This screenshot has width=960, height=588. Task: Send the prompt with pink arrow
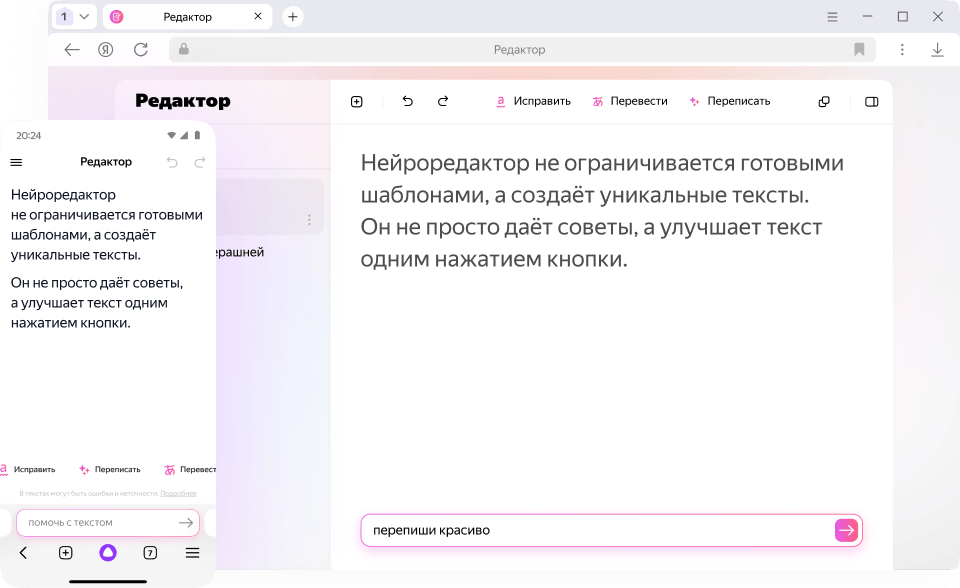(x=846, y=530)
